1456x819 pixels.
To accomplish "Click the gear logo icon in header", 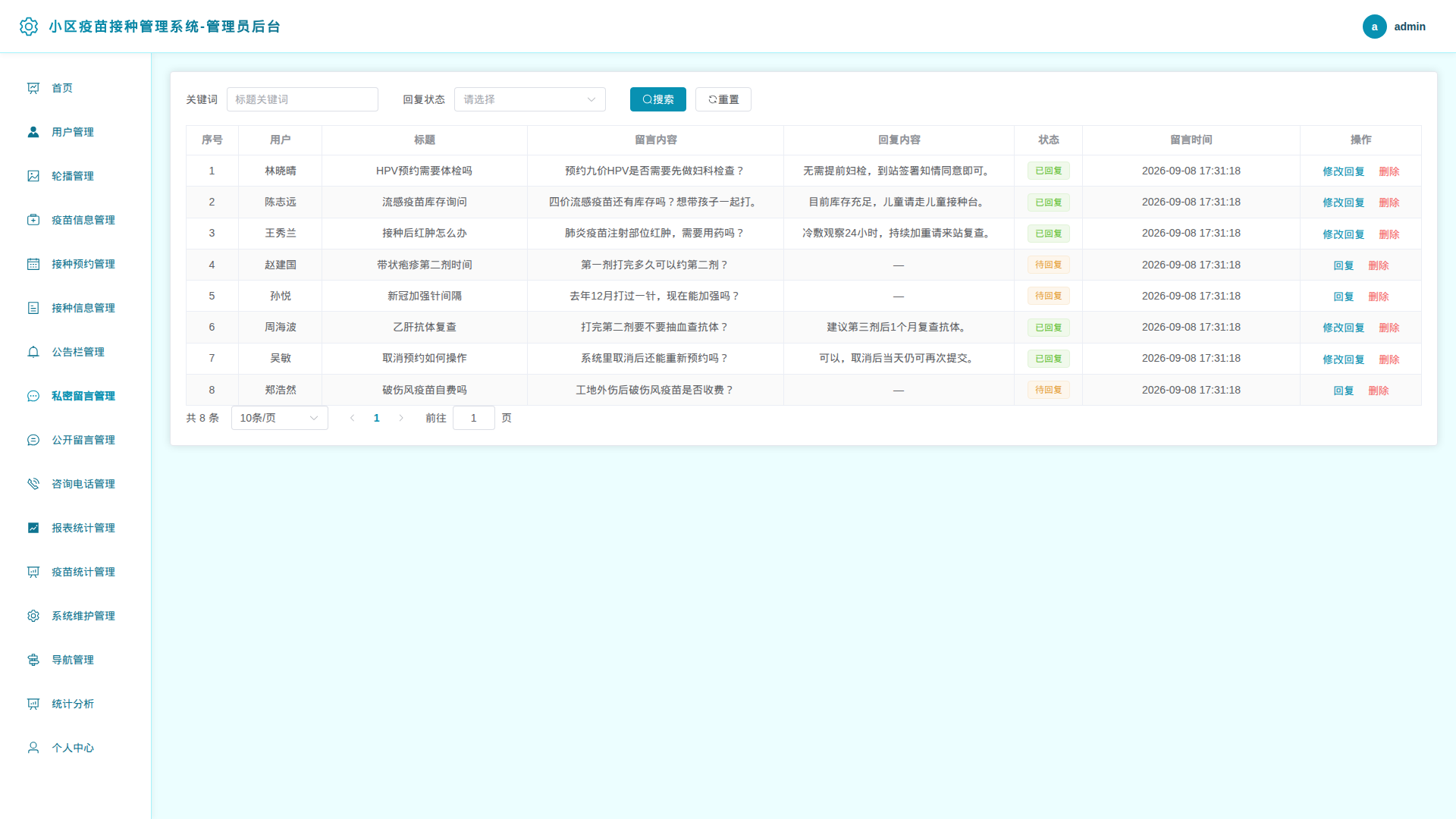I will coord(29,27).
